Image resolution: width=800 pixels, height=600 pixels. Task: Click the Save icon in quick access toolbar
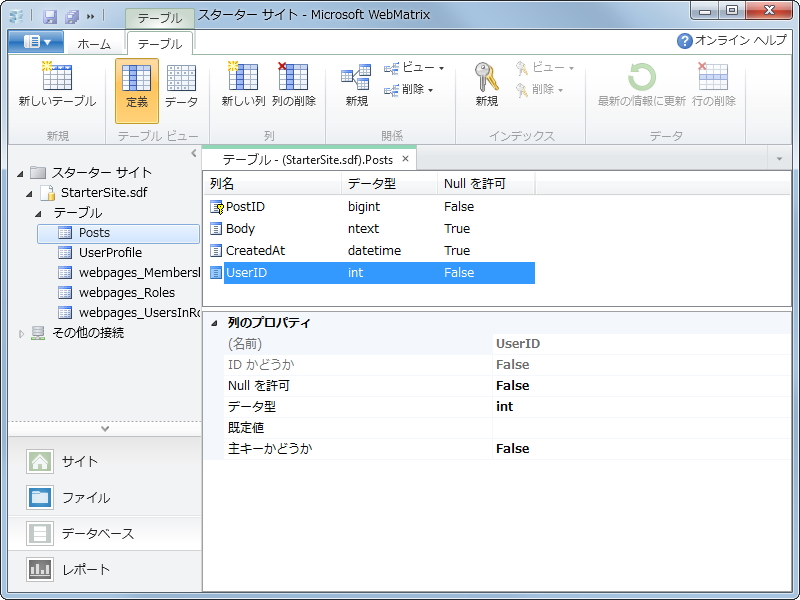(x=50, y=17)
